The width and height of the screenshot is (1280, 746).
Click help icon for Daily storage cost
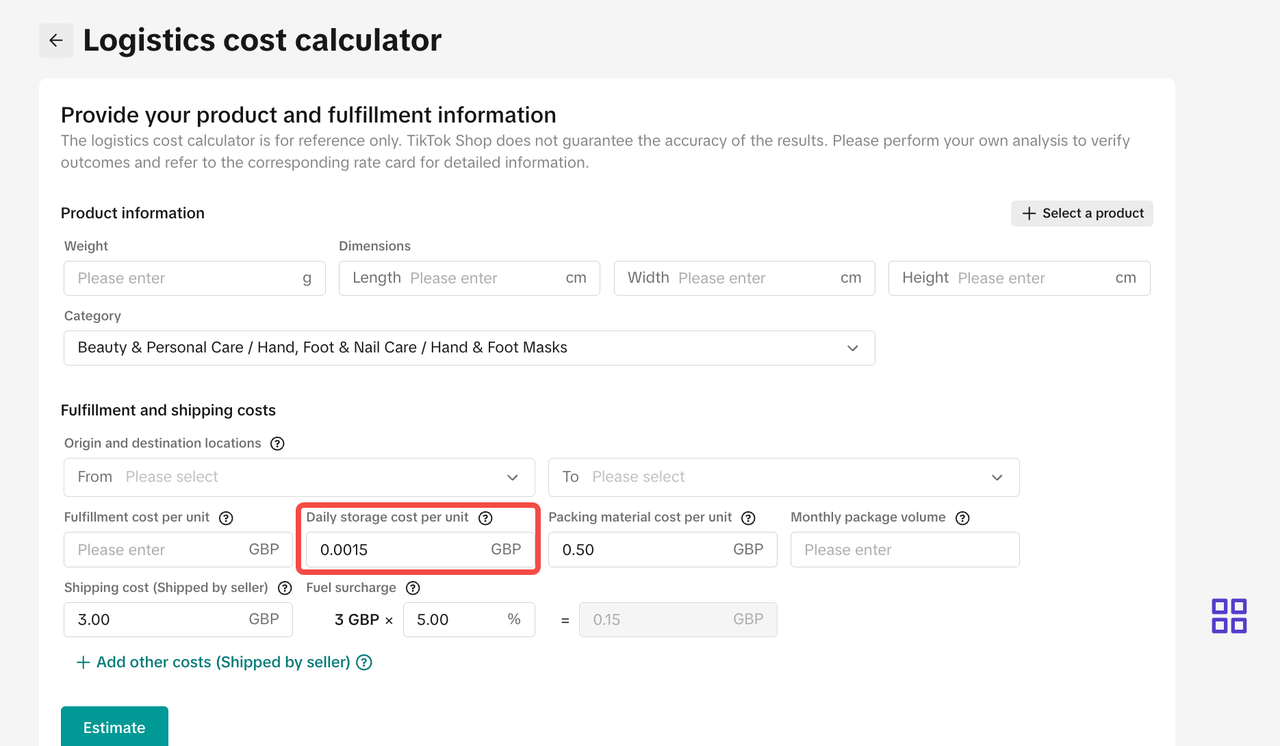[486, 518]
